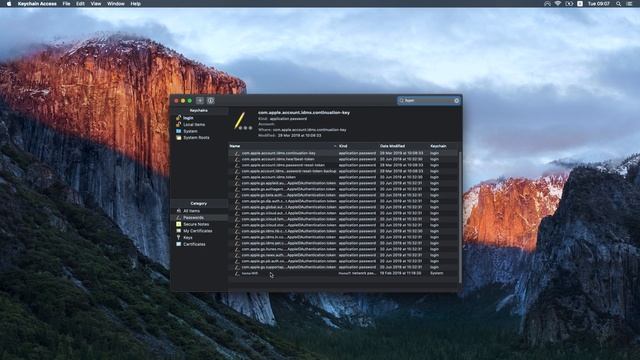This screenshot has width=640, height=360.
Task: Open the Edit menu
Action: [x=80, y=4]
